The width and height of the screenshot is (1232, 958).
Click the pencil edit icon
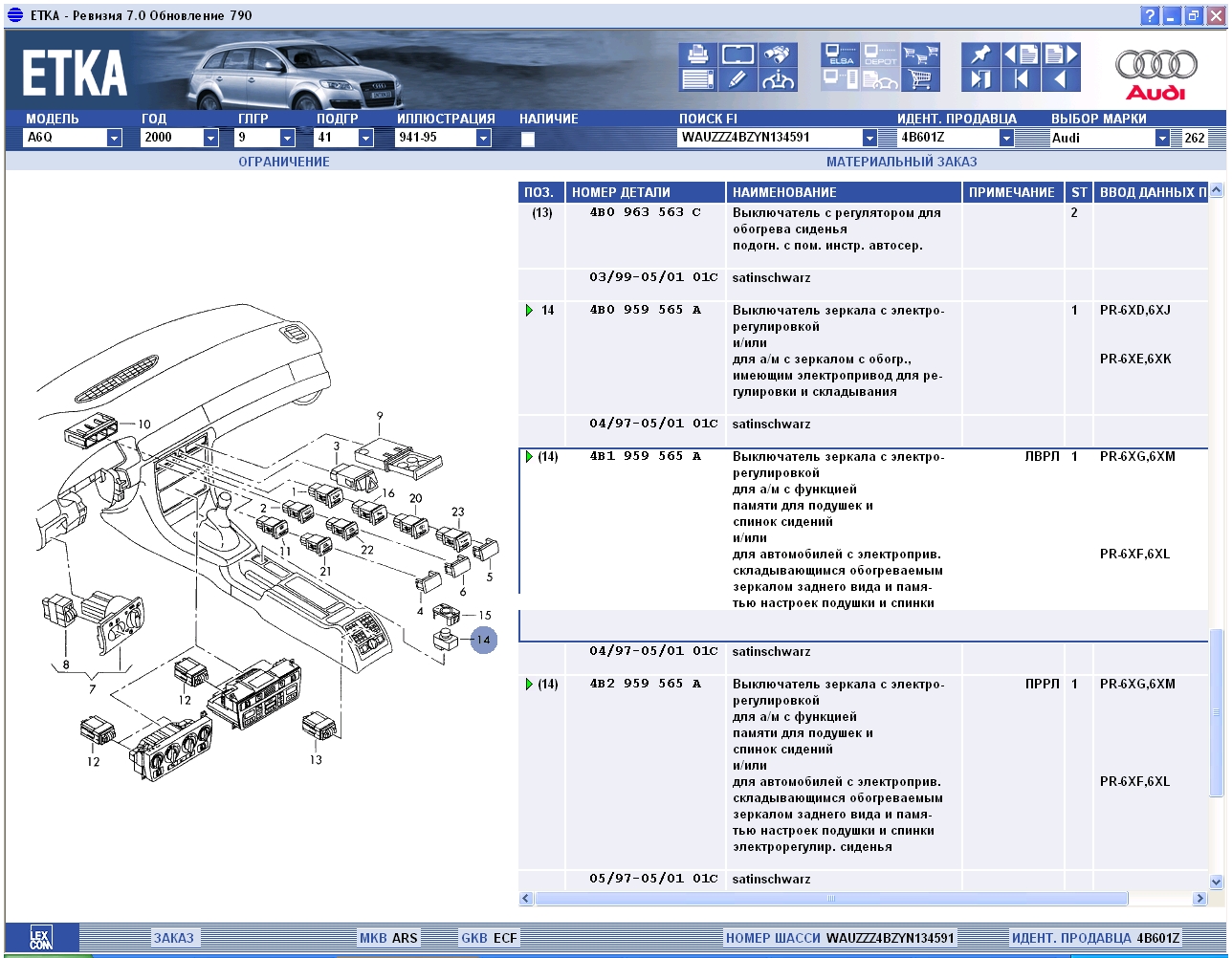737,79
